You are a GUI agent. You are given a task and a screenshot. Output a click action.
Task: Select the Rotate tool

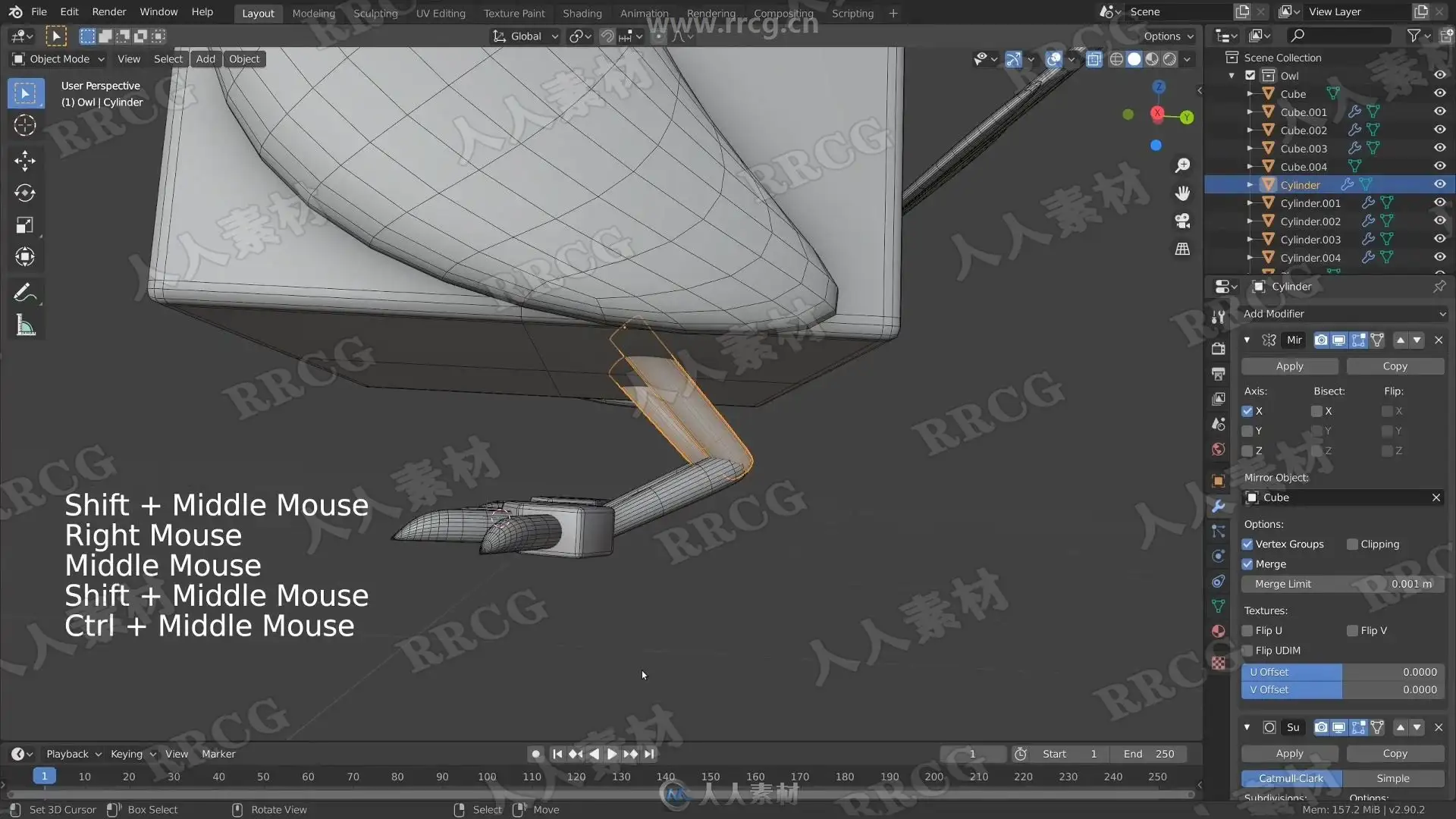[x=24, y=193]
